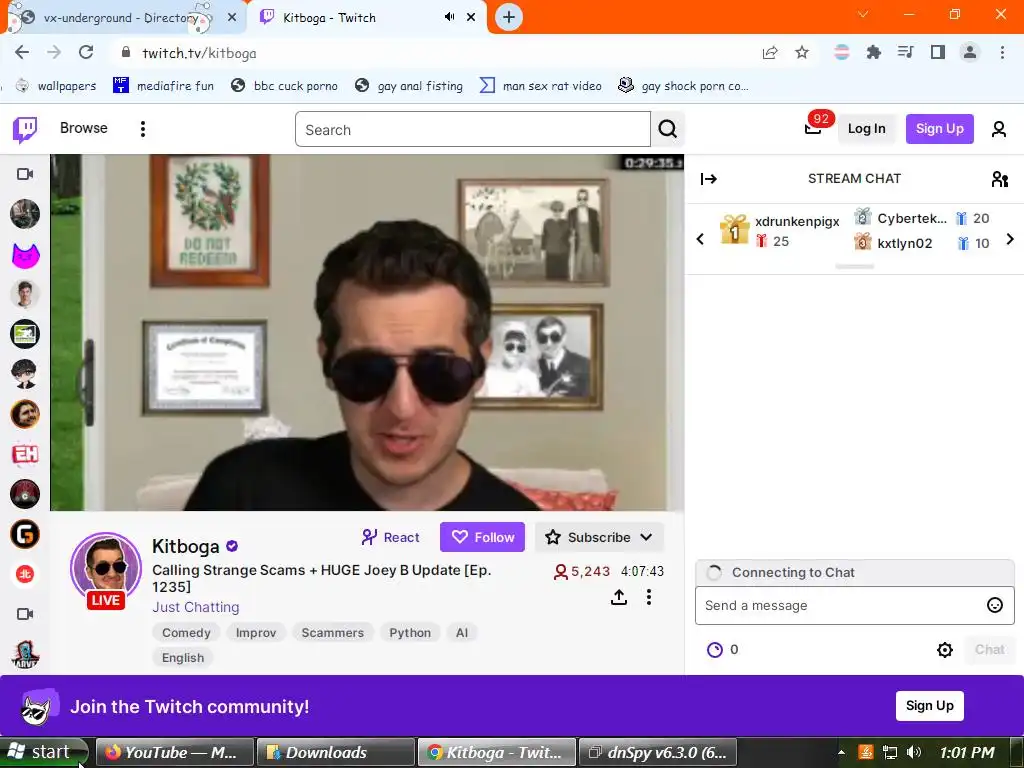Image resolution: width=1024 pixels, height=768 pixels.
Task: Select the AI tag
Action: tap(462, 632)
